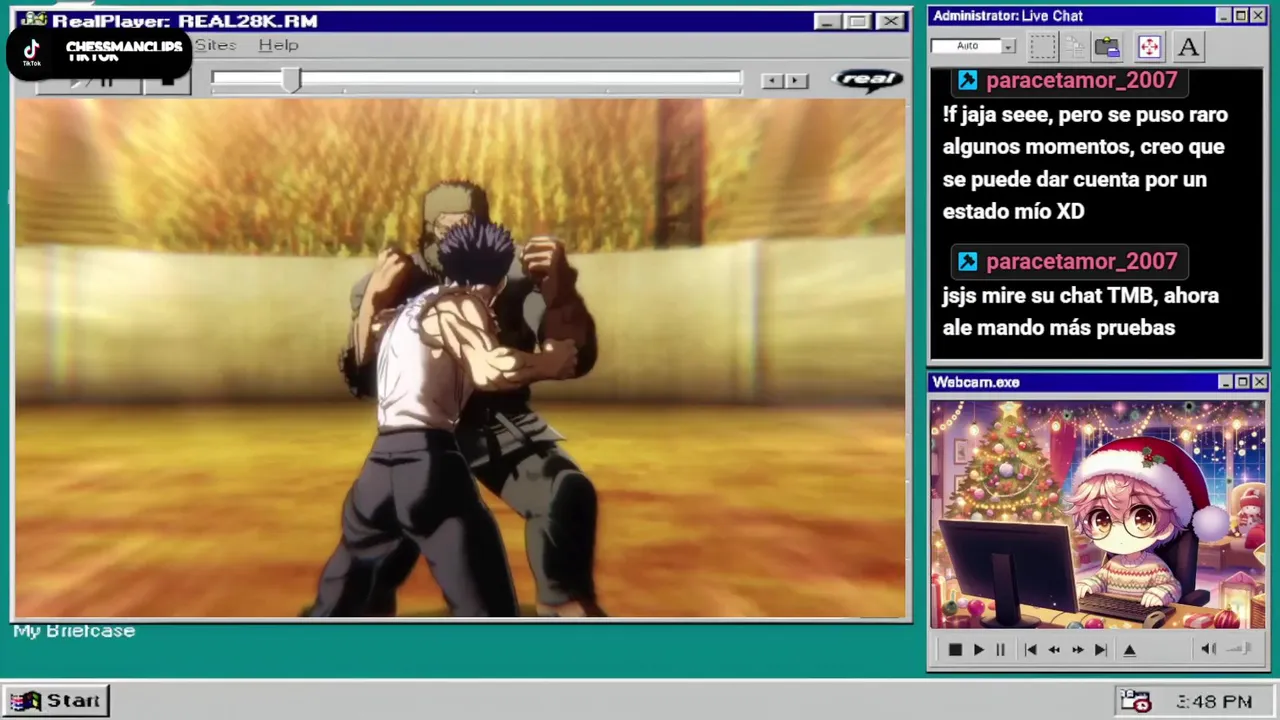
Task: Click moderator badge beside first paracetamor_2007
Action: (967, 80)
